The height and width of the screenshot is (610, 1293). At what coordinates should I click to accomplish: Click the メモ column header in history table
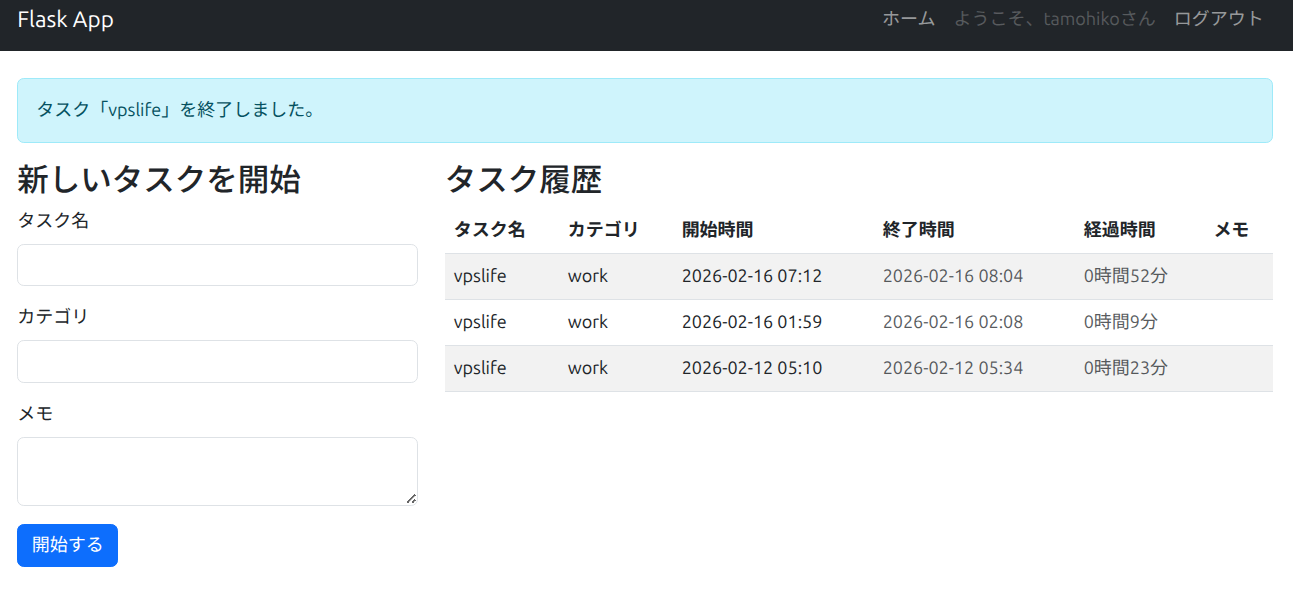click(1231, 230)
